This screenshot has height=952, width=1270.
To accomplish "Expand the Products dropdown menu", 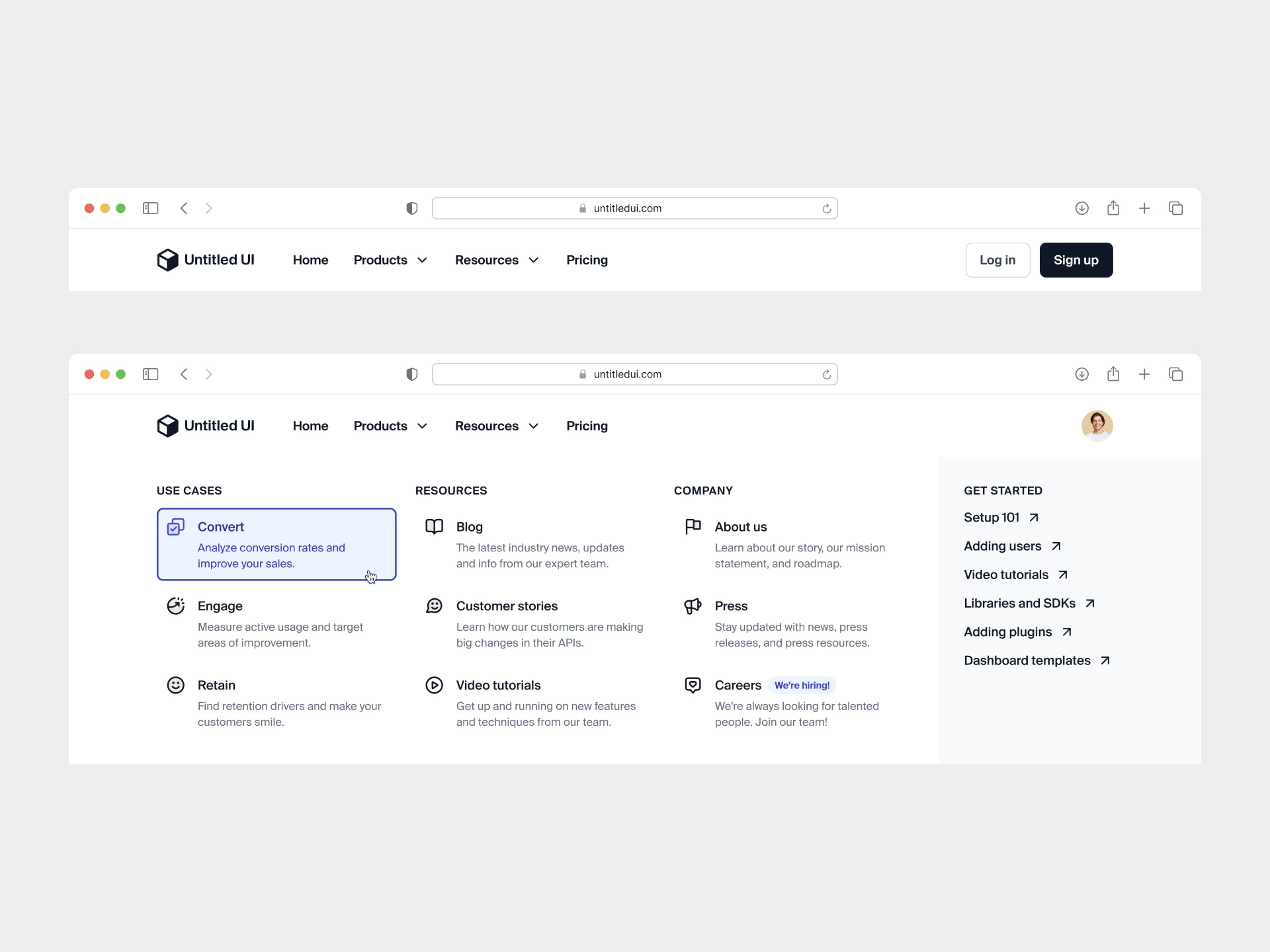I will [390, 260].
